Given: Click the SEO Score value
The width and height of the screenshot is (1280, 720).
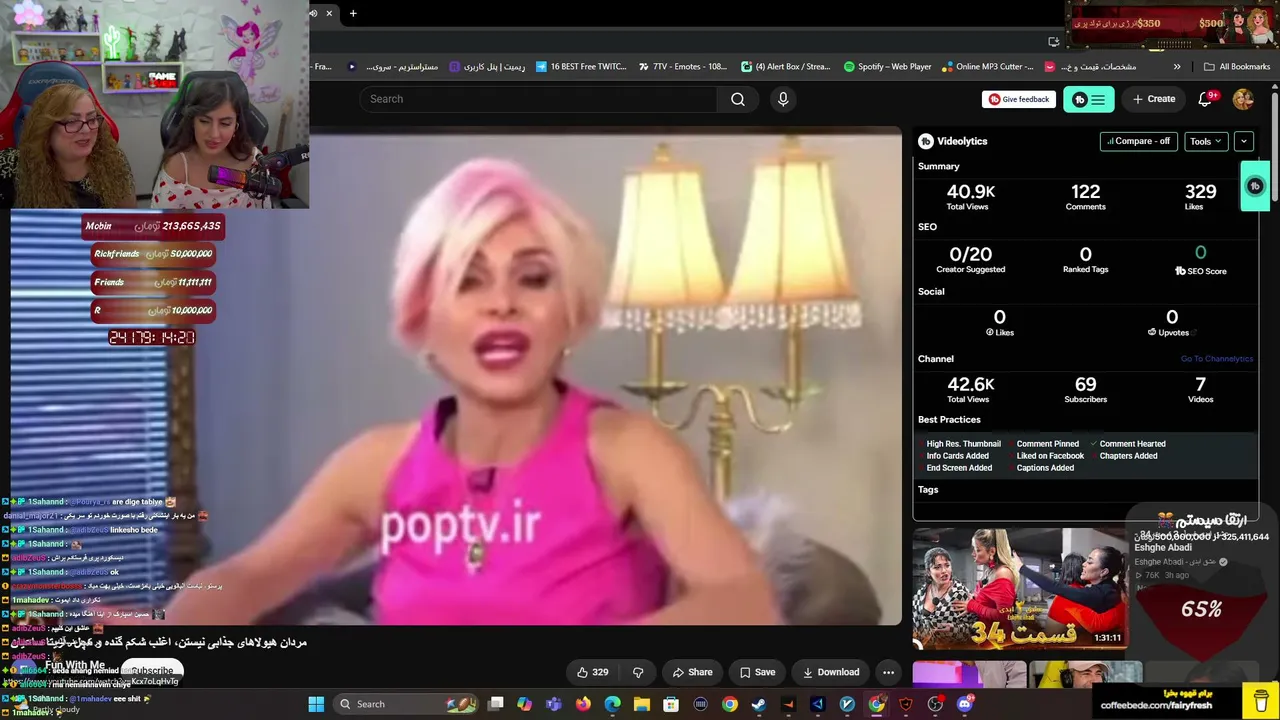Looking at the screenshot, I should tap(1200, 252).
